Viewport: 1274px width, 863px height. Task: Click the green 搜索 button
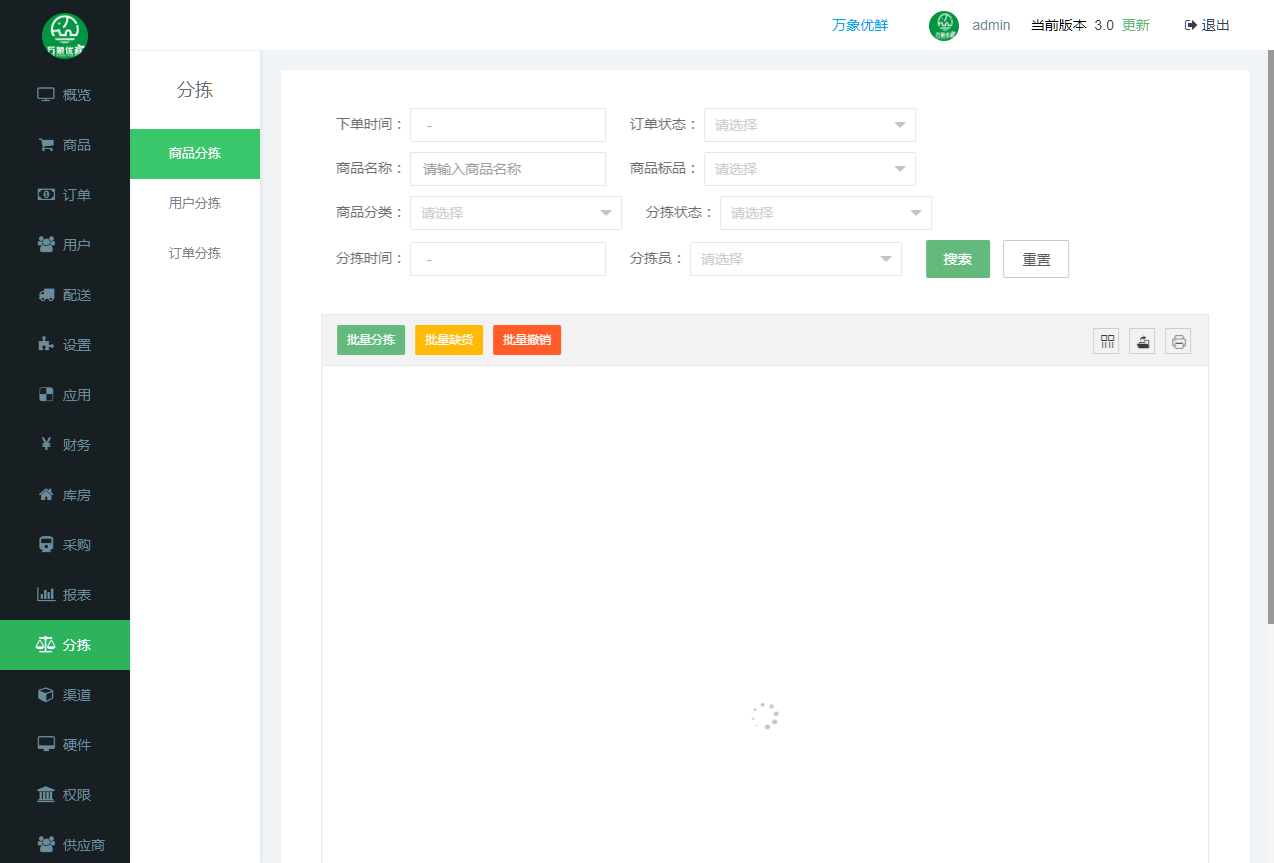click(958, 259)
